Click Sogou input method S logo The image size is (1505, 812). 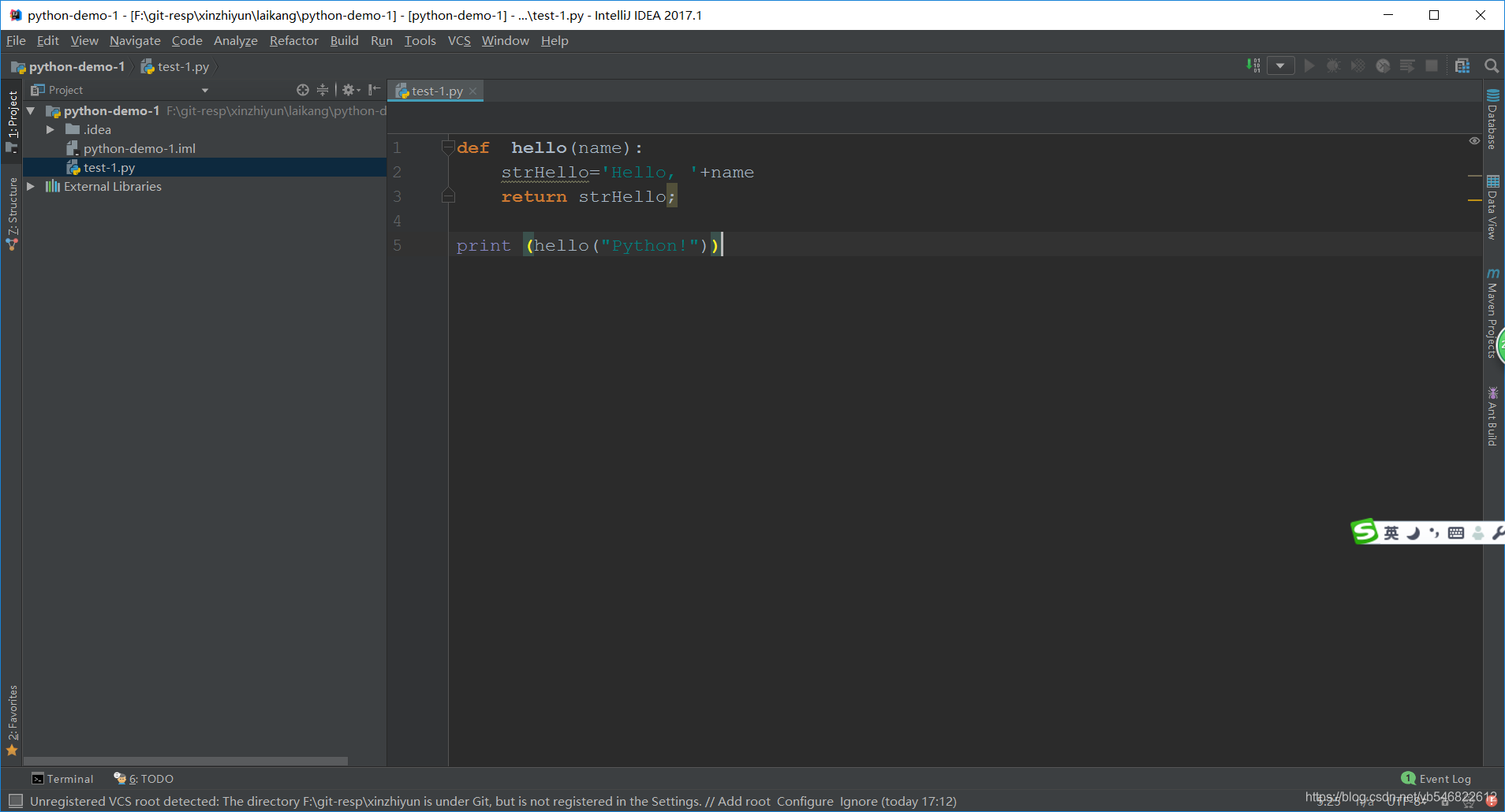(1364, 531)
